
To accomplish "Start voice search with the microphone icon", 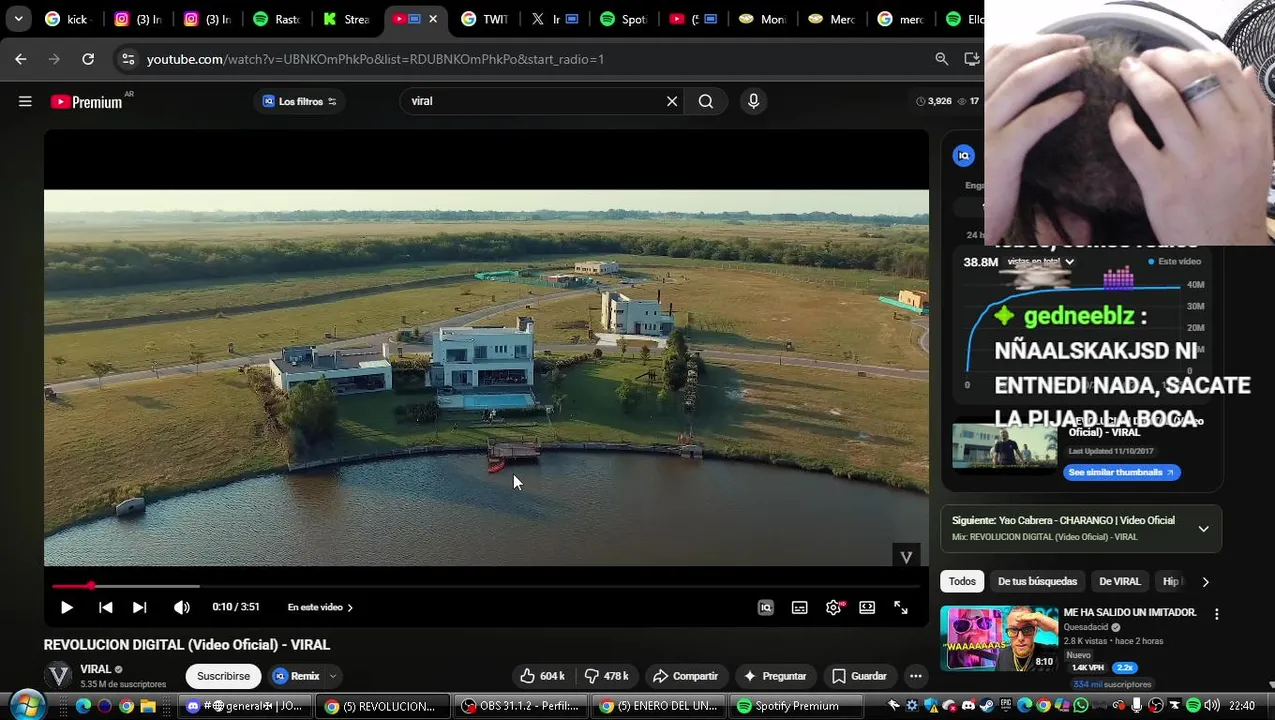I will [x=754, y=101].
